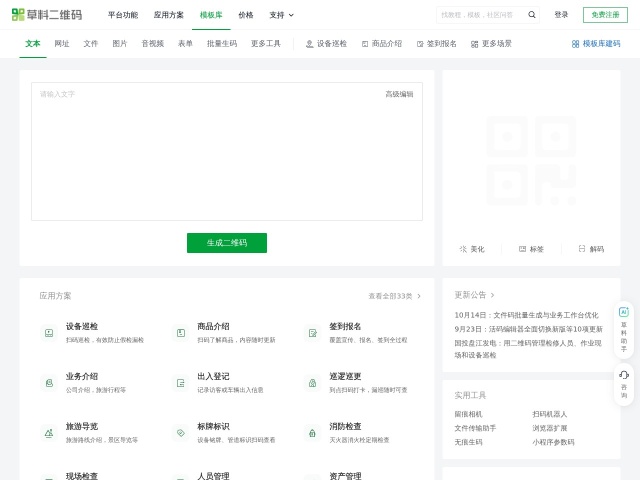
Task: Open the 无痕生码 tool link
Action: click(468, 442)
